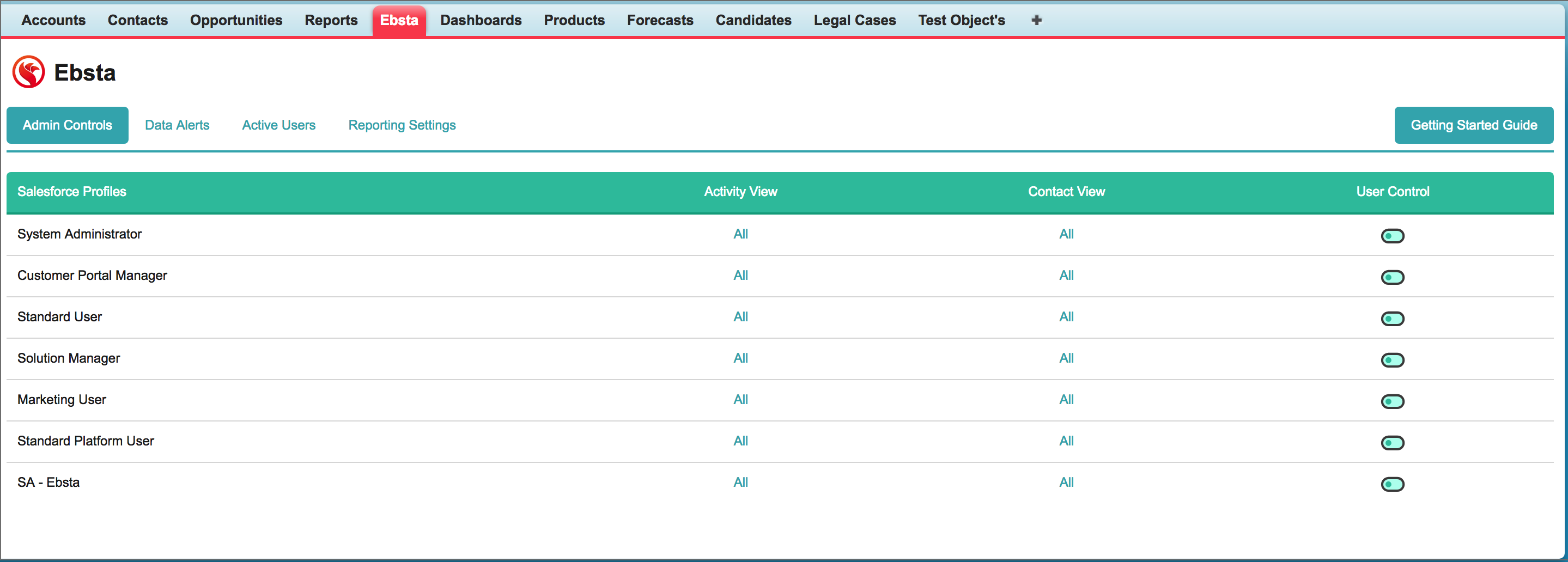Switch User Control for Standard User
Screen dimensions: 1568x562
pyautogui.click(x=1392, y=319)
